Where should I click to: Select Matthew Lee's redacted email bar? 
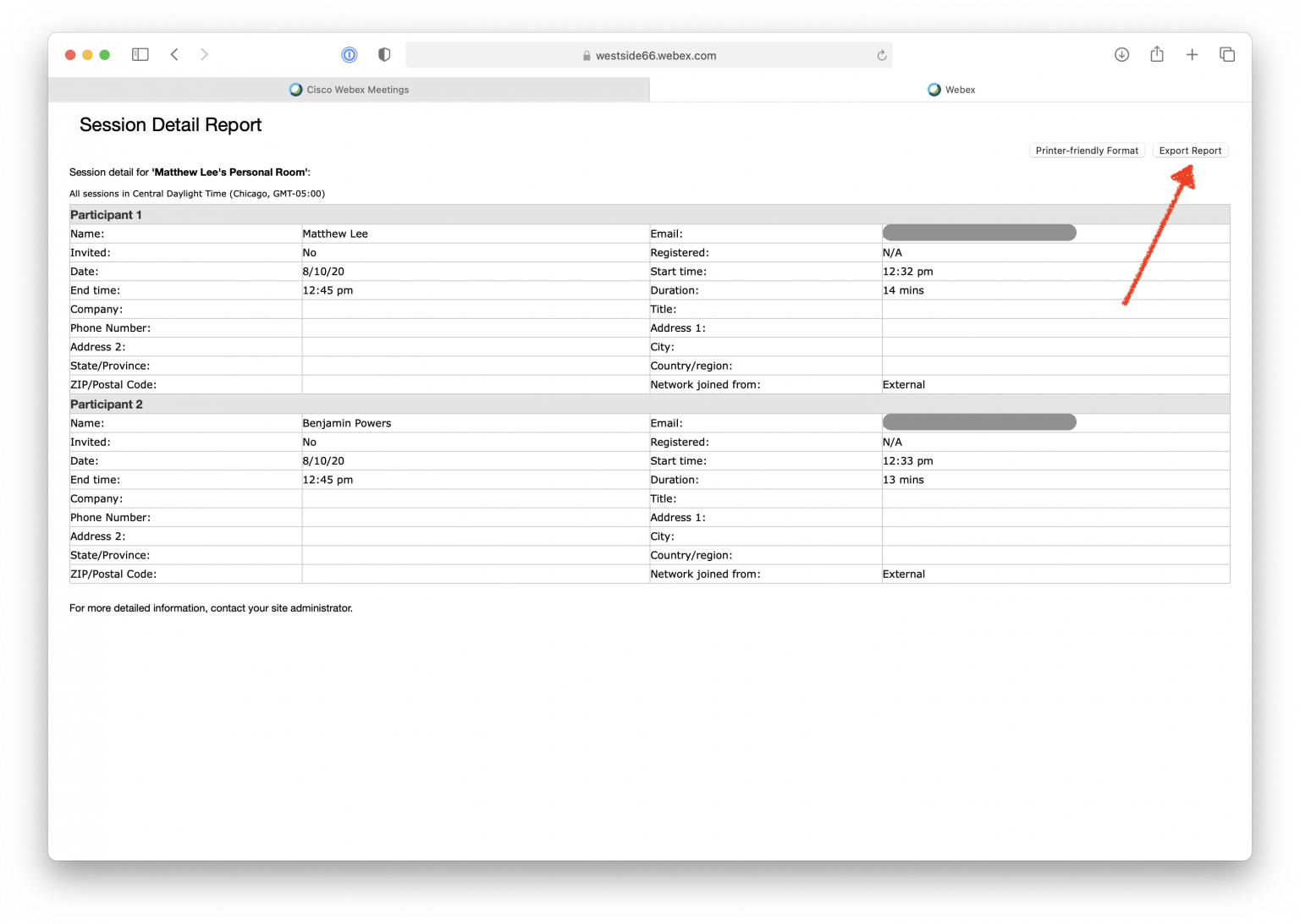coord(979,232)
